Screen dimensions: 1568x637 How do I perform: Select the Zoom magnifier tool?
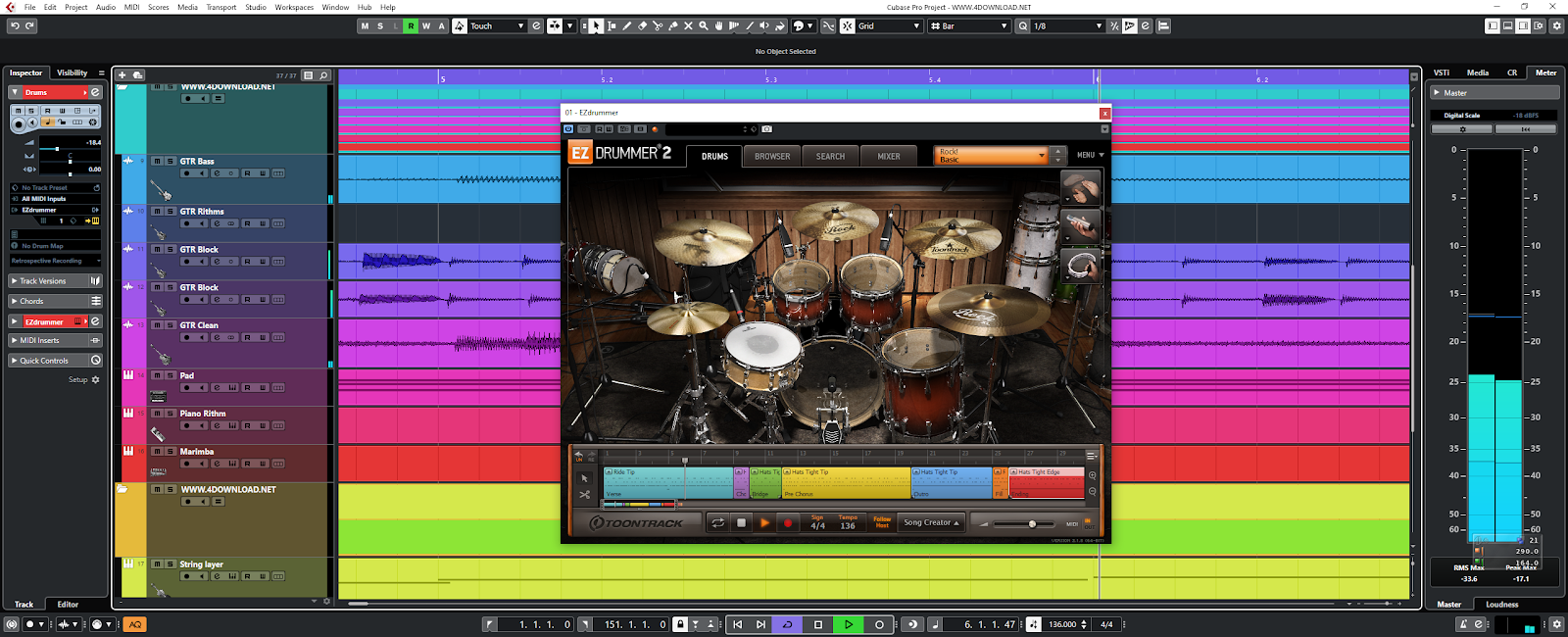[x=704, y=25]
